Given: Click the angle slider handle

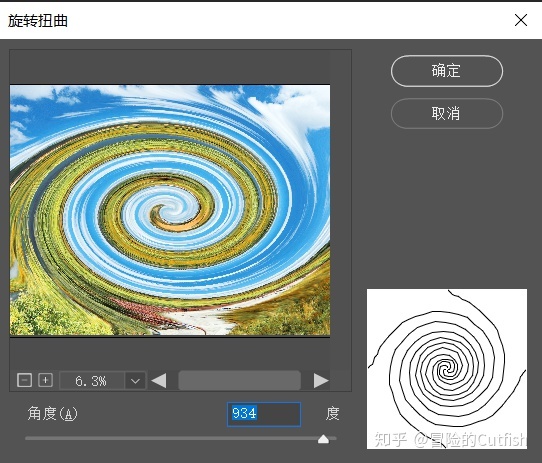Looking at the screenshot, I should coord(323,439).
